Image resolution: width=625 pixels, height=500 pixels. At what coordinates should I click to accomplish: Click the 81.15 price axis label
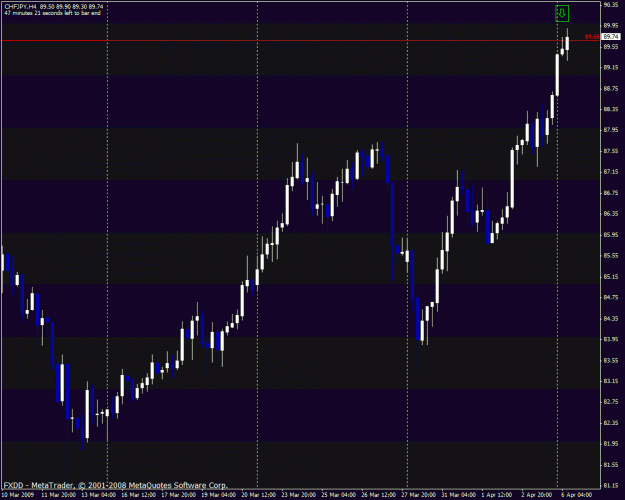[x=611, y=486]
